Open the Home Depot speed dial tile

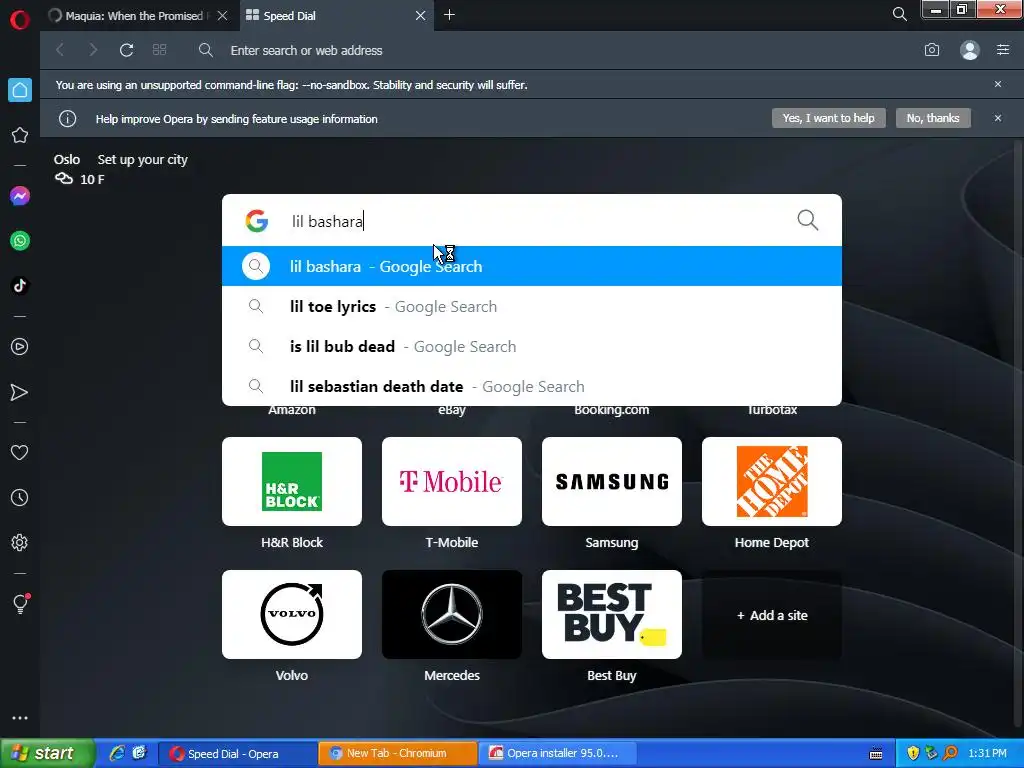[x=772, y=481]
